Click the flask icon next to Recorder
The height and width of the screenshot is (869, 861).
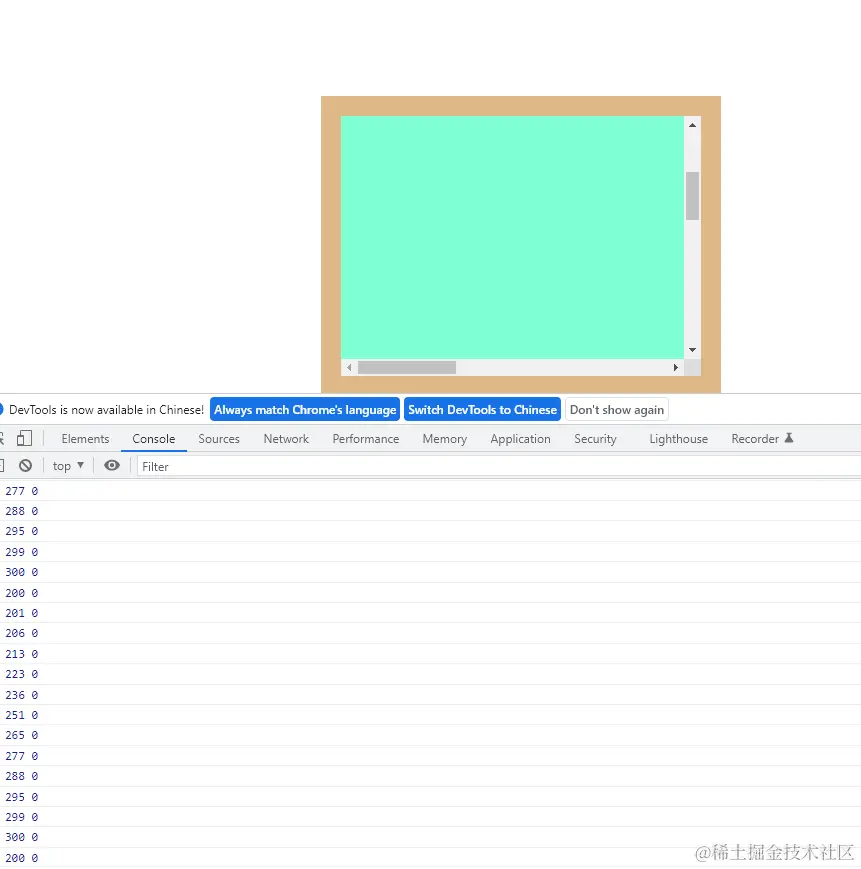(789, 437)
